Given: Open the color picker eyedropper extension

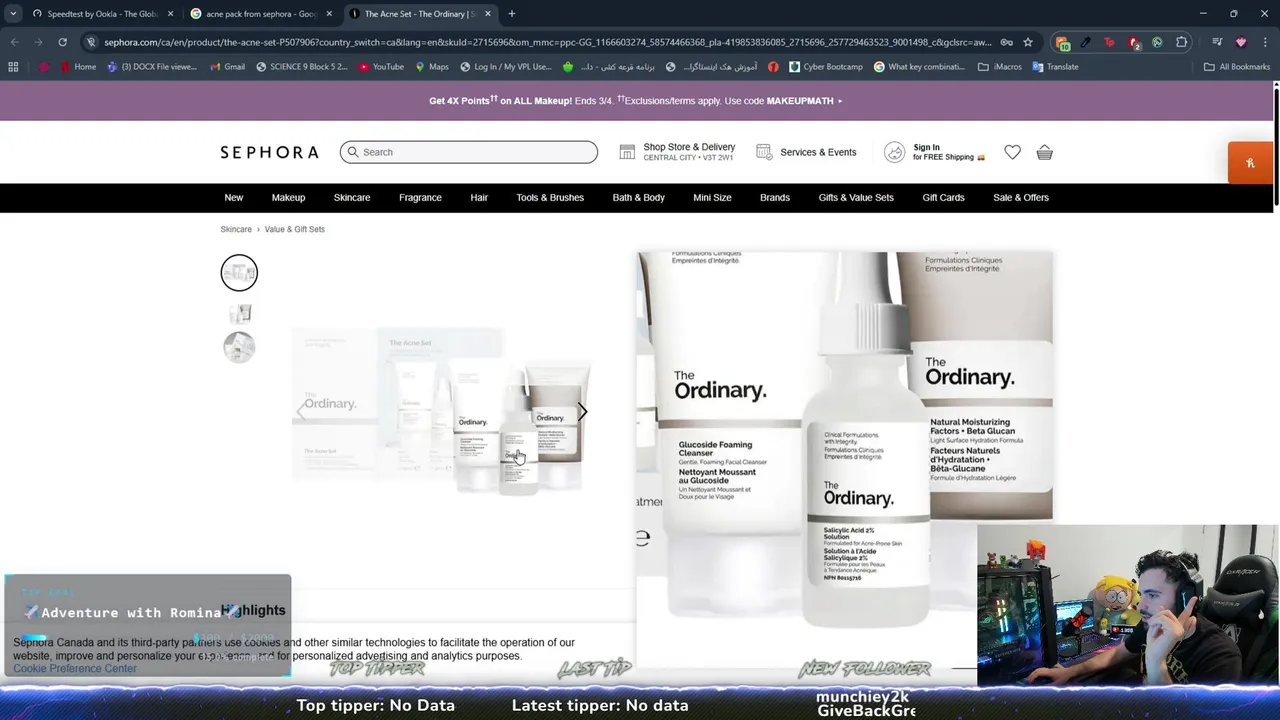Looking at the screenshot, I should 1086,42.
